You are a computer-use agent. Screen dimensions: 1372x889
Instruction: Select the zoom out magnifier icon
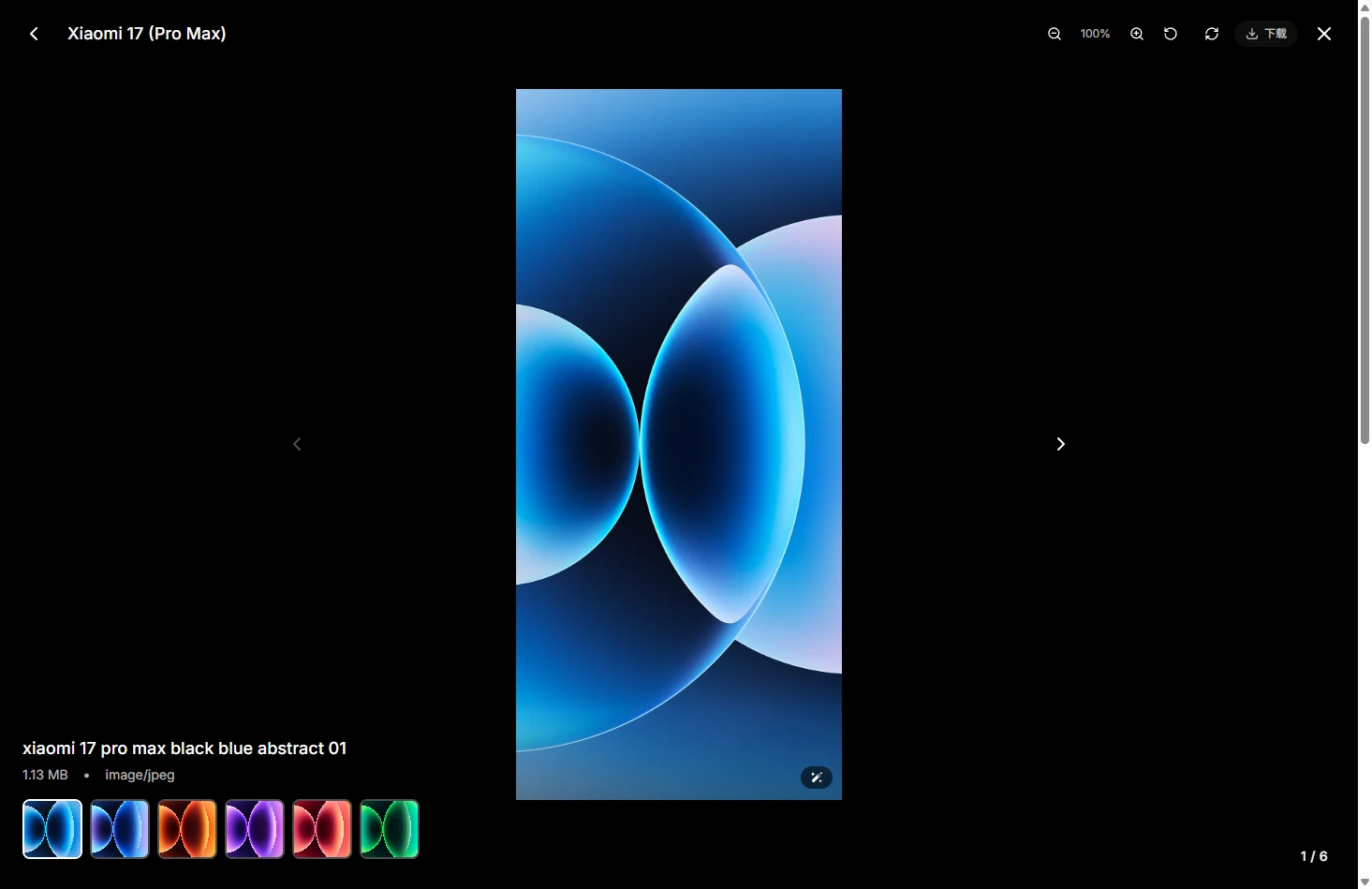(x=1055, y=33)
